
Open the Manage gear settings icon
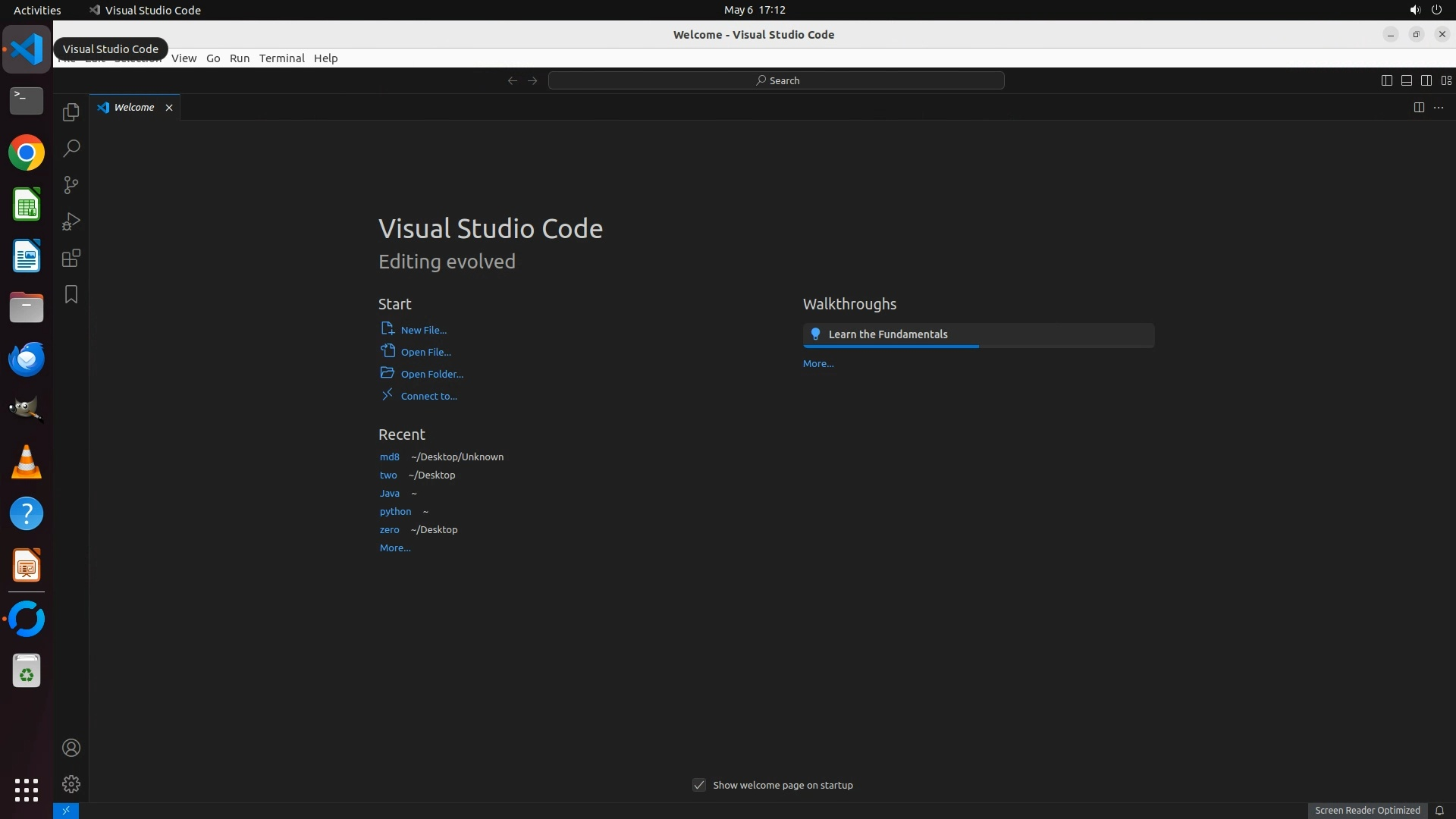click(71, 784)
